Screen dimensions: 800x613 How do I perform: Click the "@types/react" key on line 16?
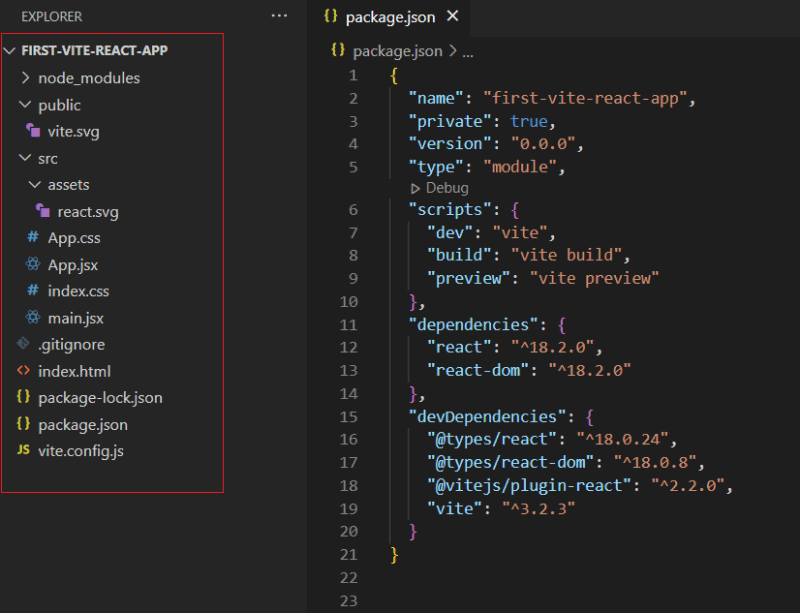pos(492,439)
